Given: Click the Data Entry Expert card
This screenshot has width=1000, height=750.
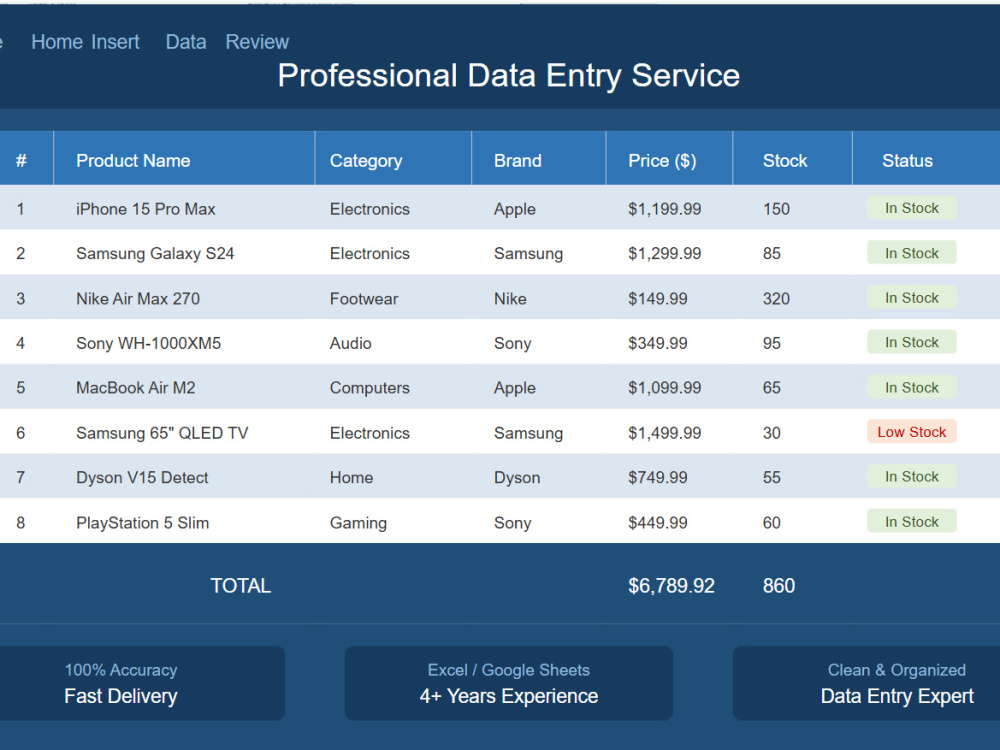Looking at the screenshot, I should click(x=867, y=683).
